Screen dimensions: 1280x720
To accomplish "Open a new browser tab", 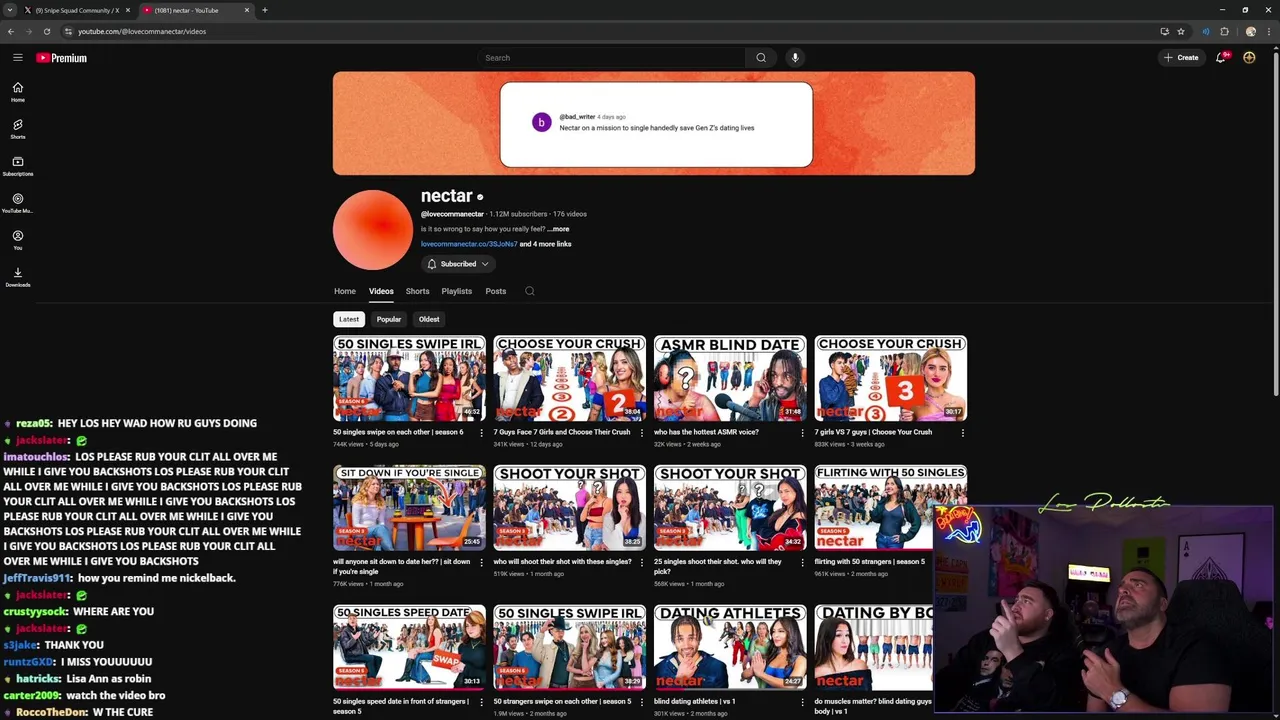I will point(265,10).
